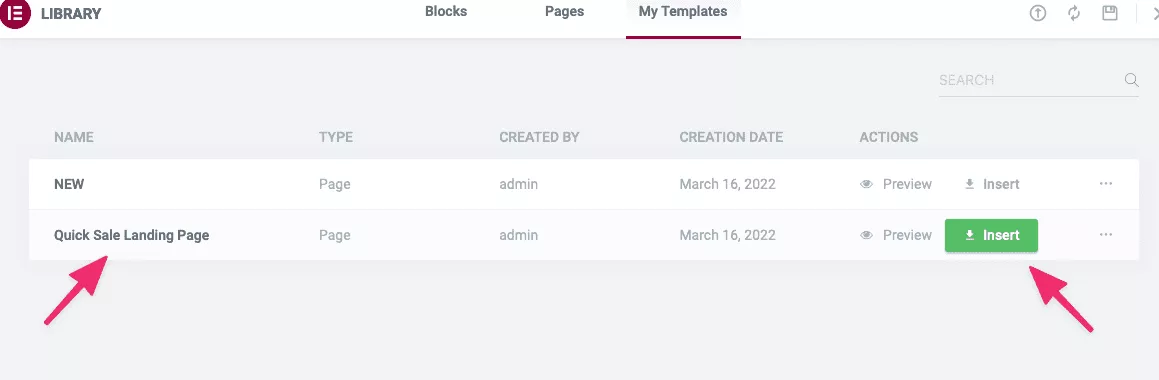Viewport: 1159px width, 380px height.
Task: Click the import template upload icon
Action: (1038, 13)
